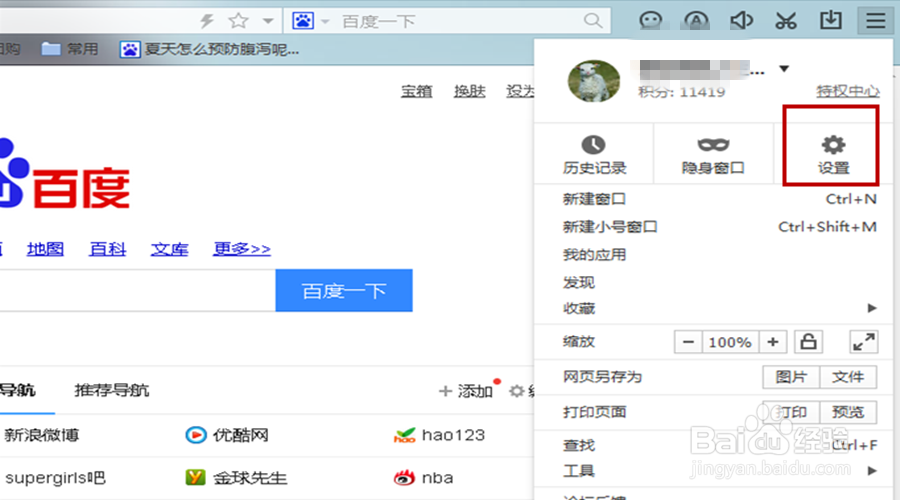
Task: Open search engine selector dropdown arrow
Action: (x=325, y=22)
